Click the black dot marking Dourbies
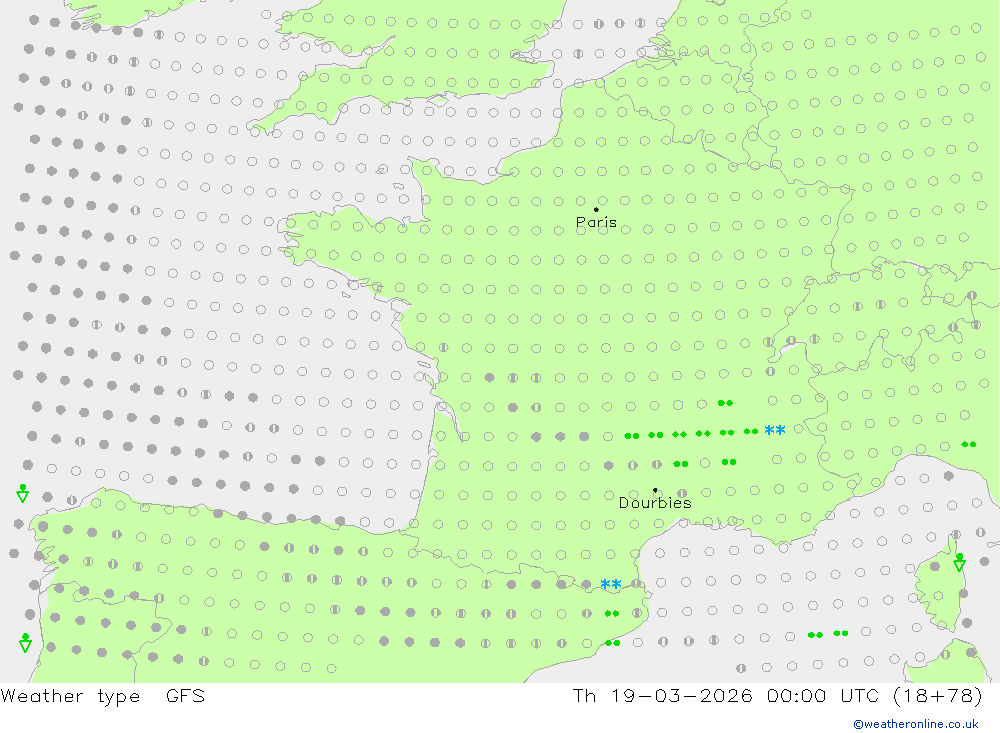 point(655,490)
